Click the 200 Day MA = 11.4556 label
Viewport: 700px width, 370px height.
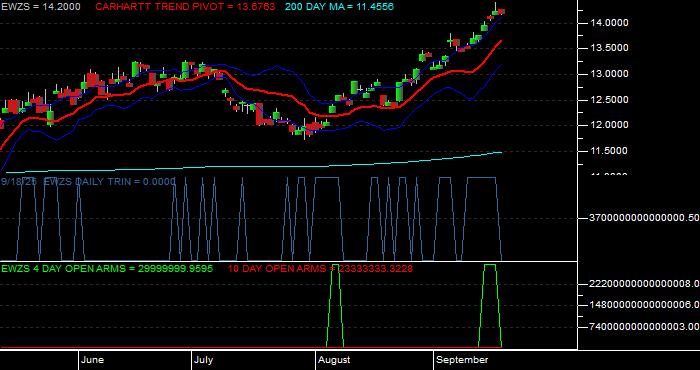pyautogui.click(x=339, y=7)
